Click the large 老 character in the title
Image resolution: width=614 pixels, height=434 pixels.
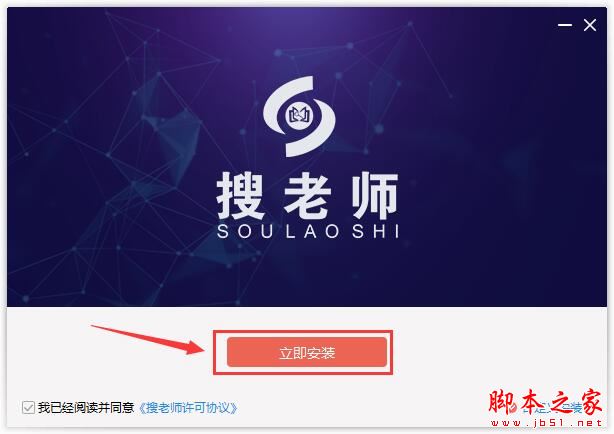pos(307,195)
